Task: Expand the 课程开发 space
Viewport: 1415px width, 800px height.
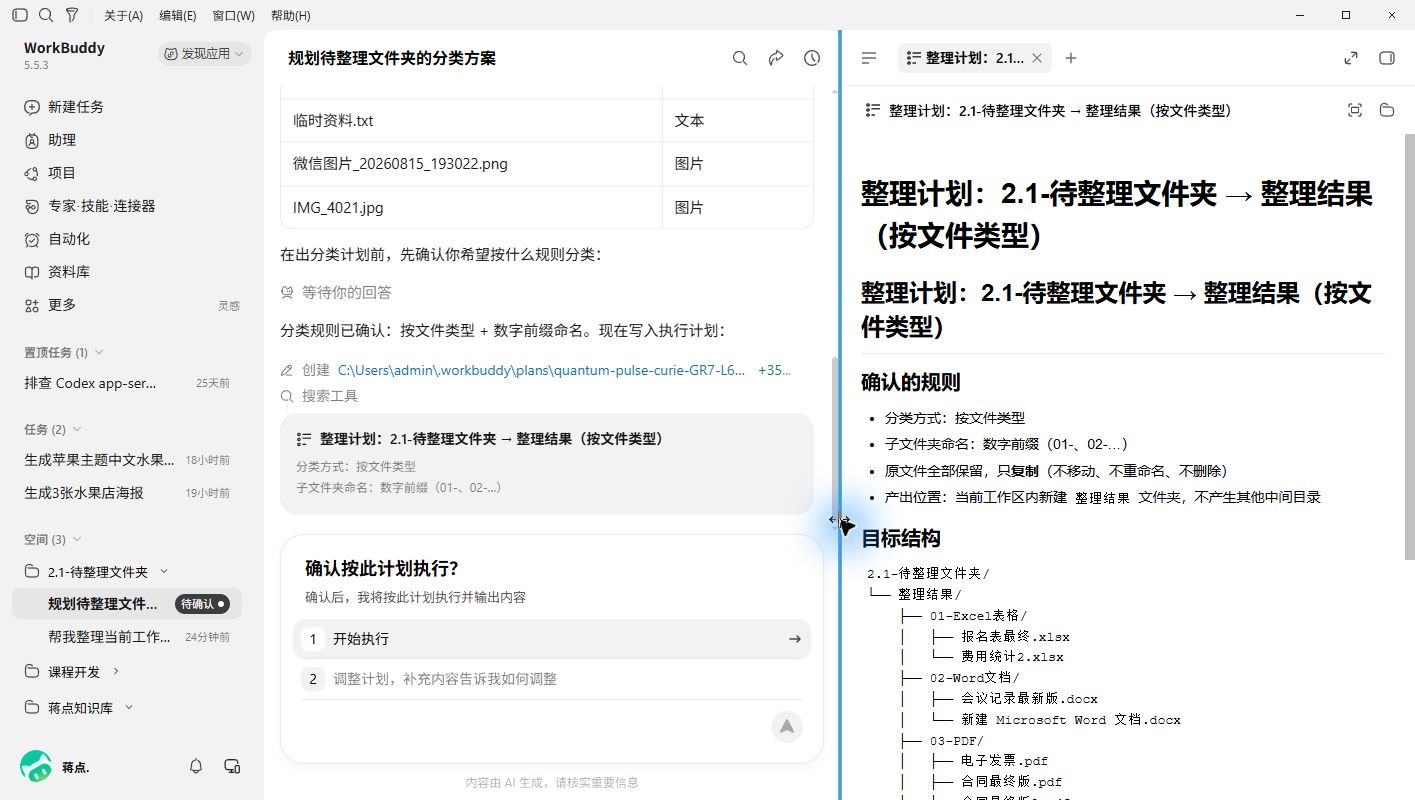Action: coord(116,671)
